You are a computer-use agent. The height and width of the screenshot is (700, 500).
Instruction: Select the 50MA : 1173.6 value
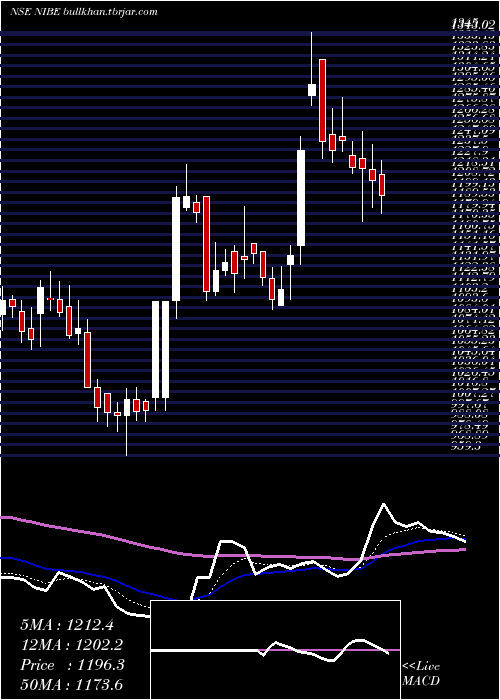pyautogui.click(x=71, y=685)
